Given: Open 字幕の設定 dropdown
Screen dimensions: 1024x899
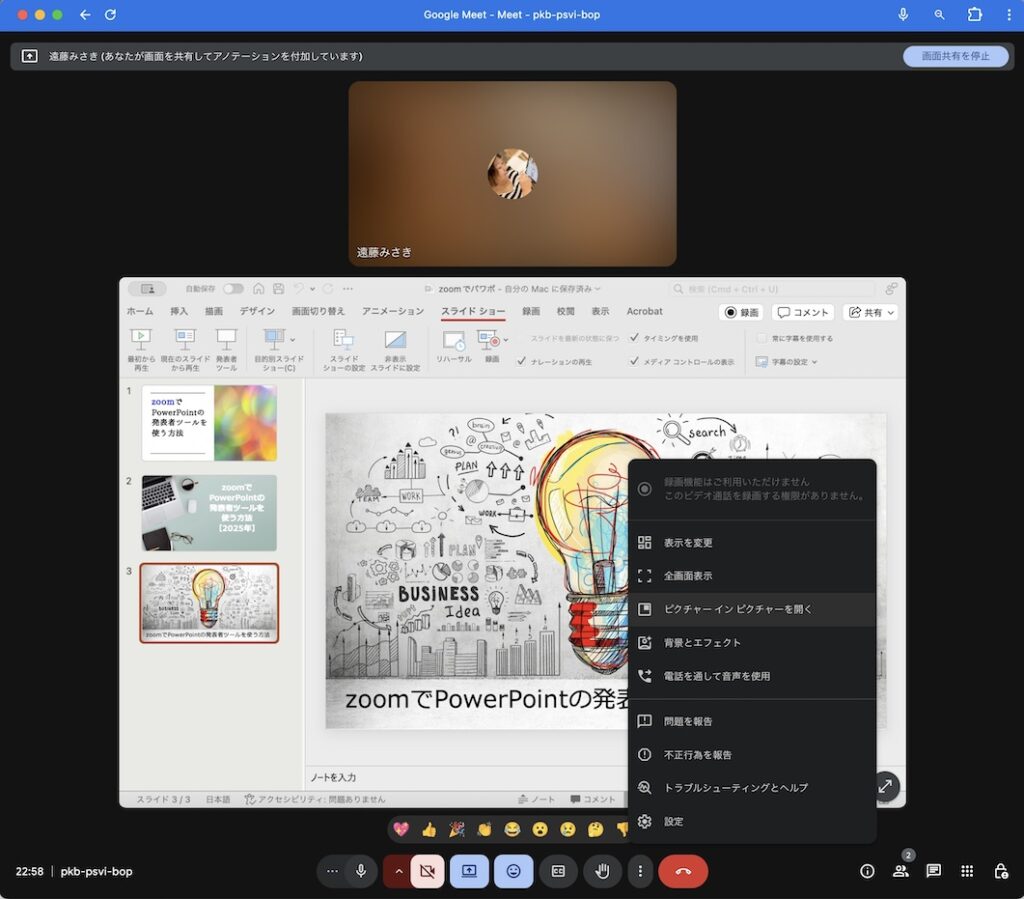Looking at the screenshot, I should pyautogui.click(x=786, y=362).
